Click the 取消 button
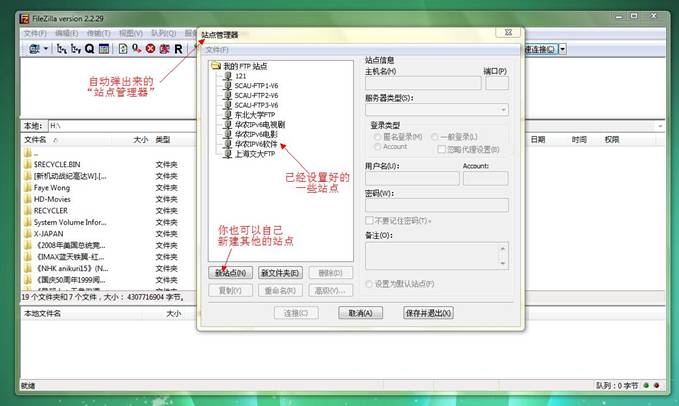 pos(360,313)
